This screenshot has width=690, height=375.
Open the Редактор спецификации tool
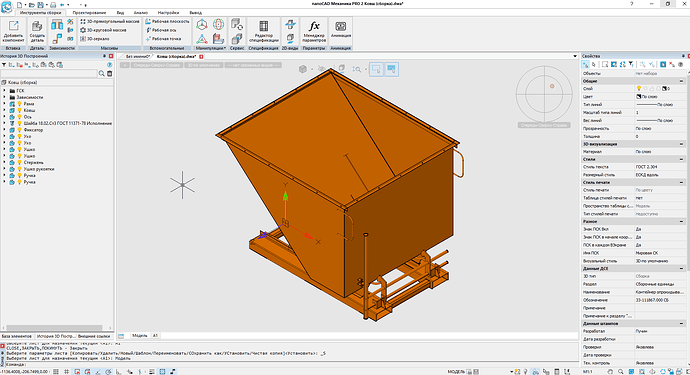coord(264,31)
